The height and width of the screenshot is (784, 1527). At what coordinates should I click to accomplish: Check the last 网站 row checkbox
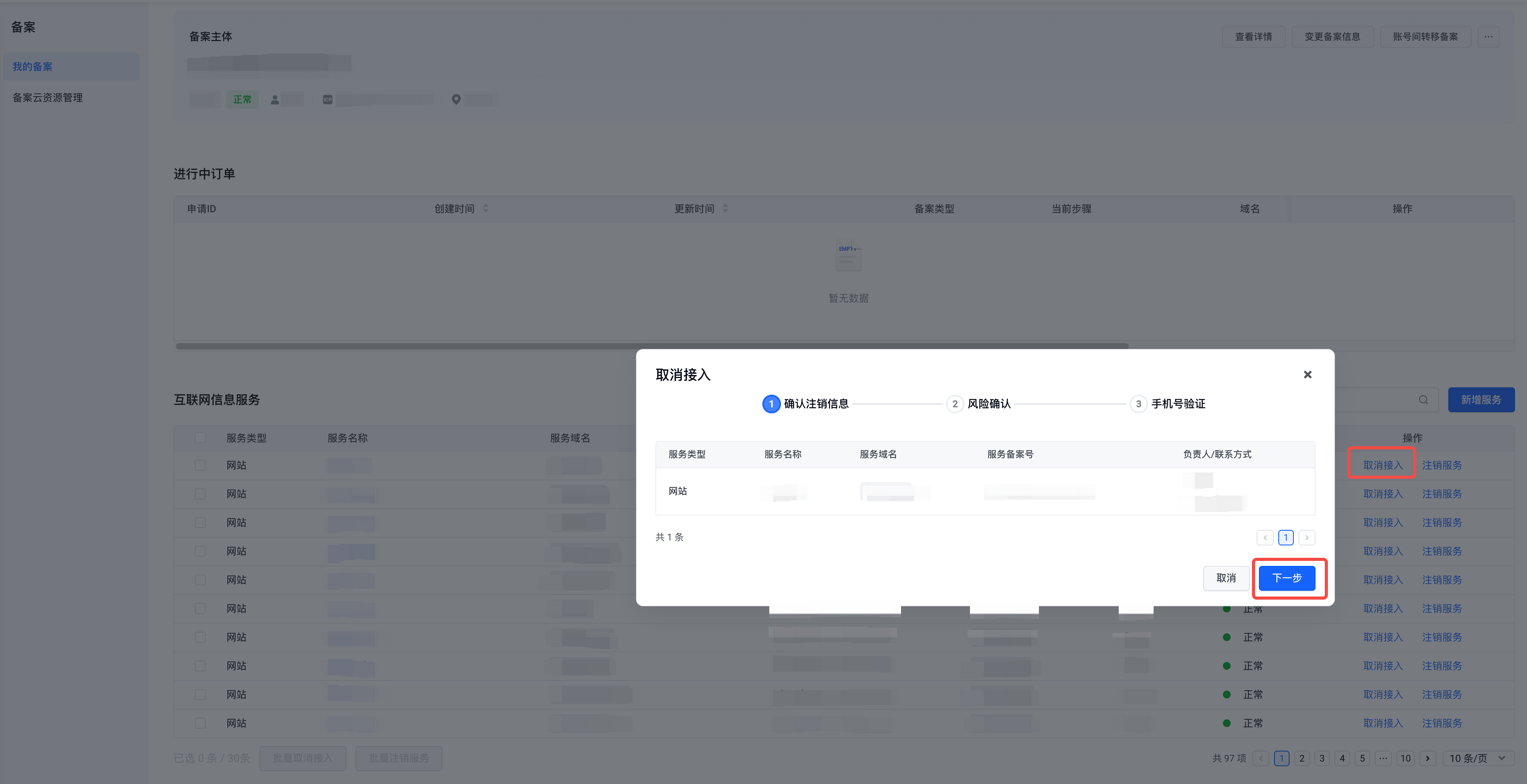pyautogui.click(x=200, y=723)
